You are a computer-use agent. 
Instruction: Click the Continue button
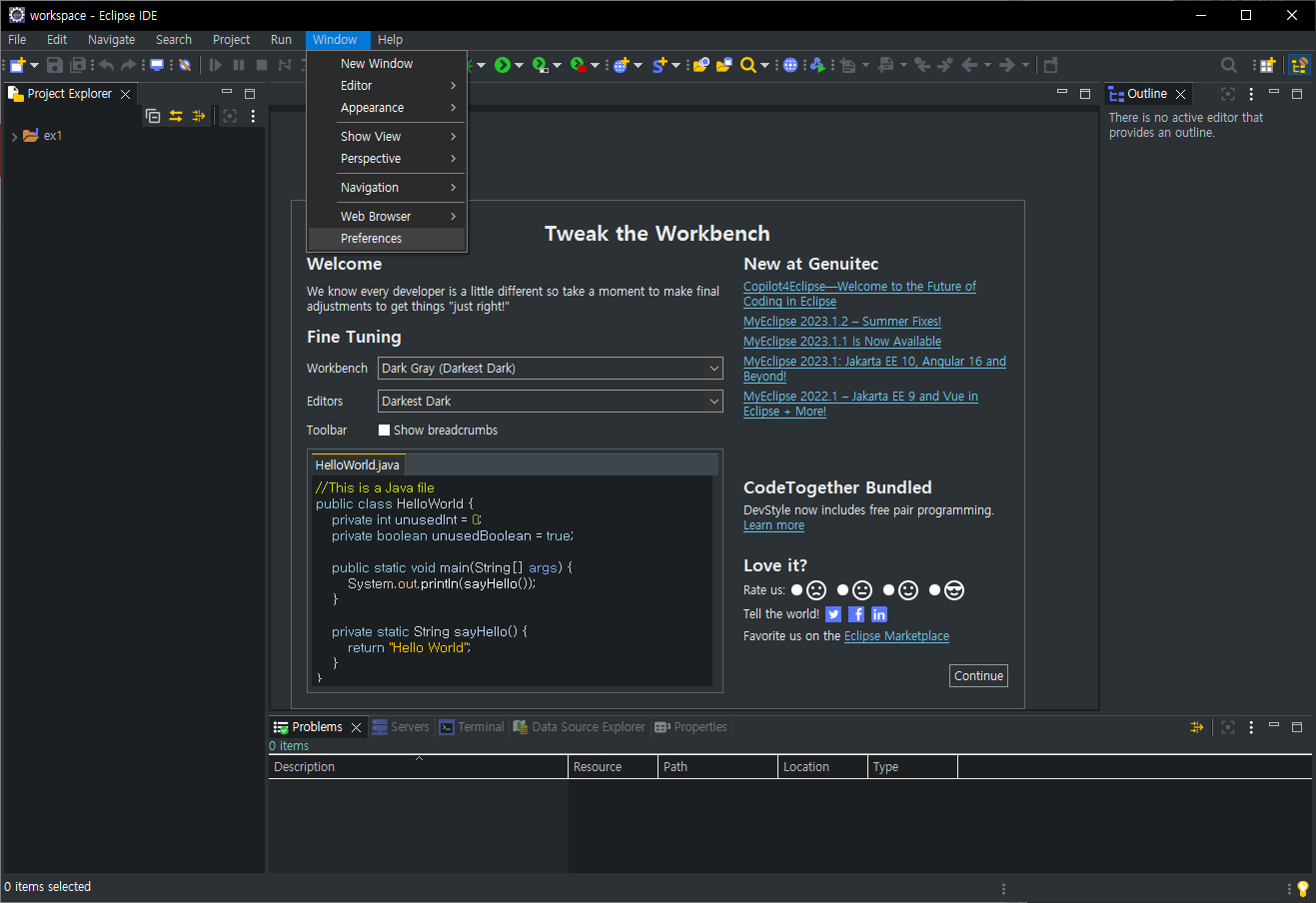coord(978,676)
